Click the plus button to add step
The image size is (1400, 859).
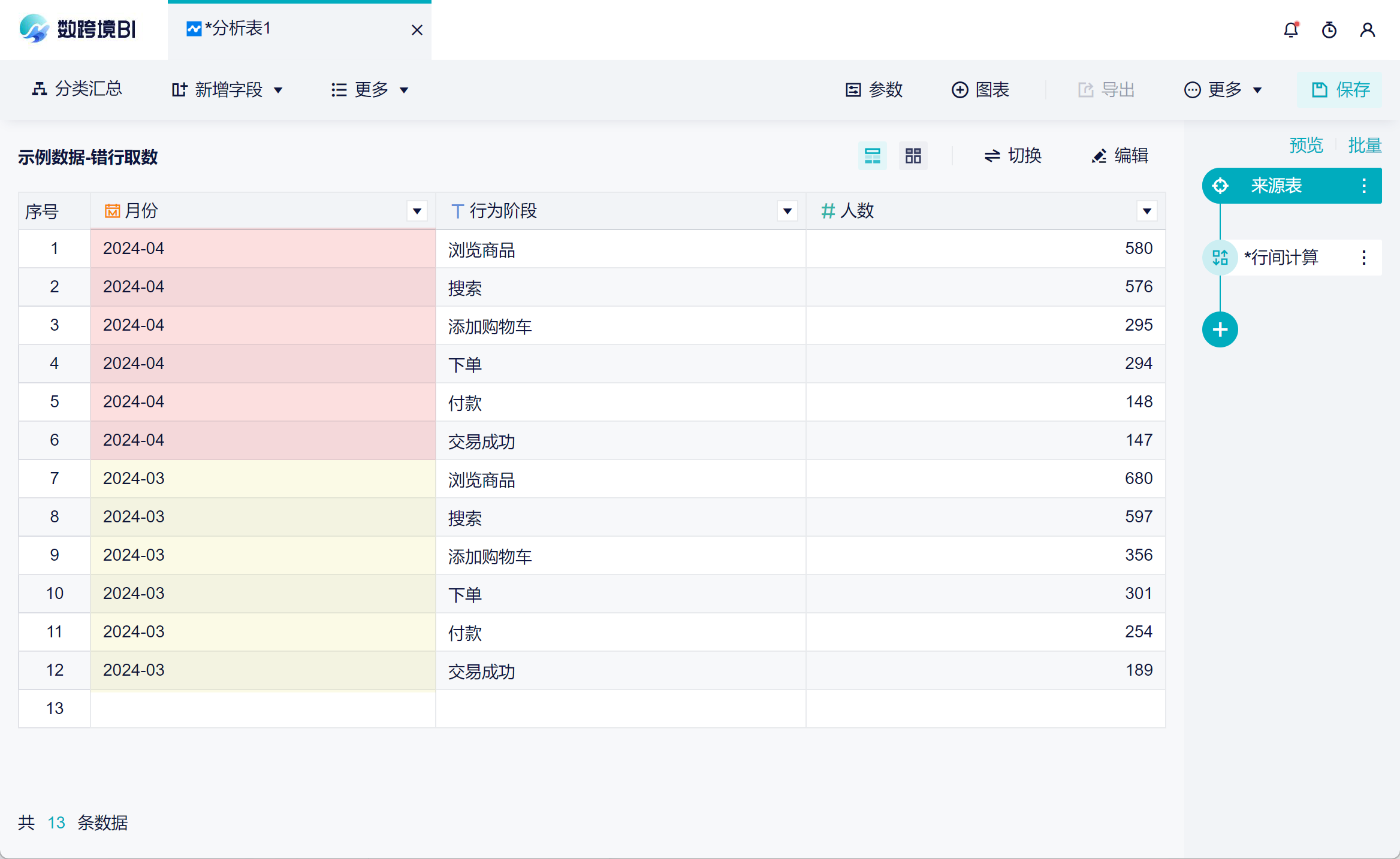pyautogui.click(x=1220, y=329)
